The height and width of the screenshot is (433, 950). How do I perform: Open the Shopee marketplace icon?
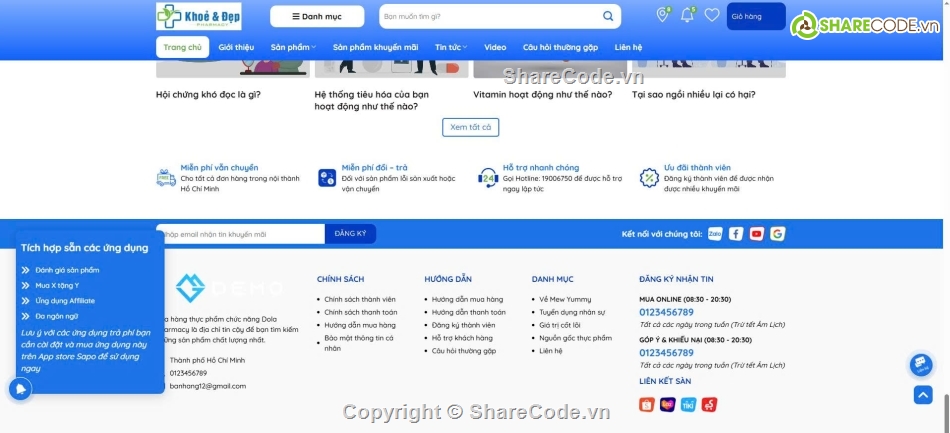[x=646, y=405]
